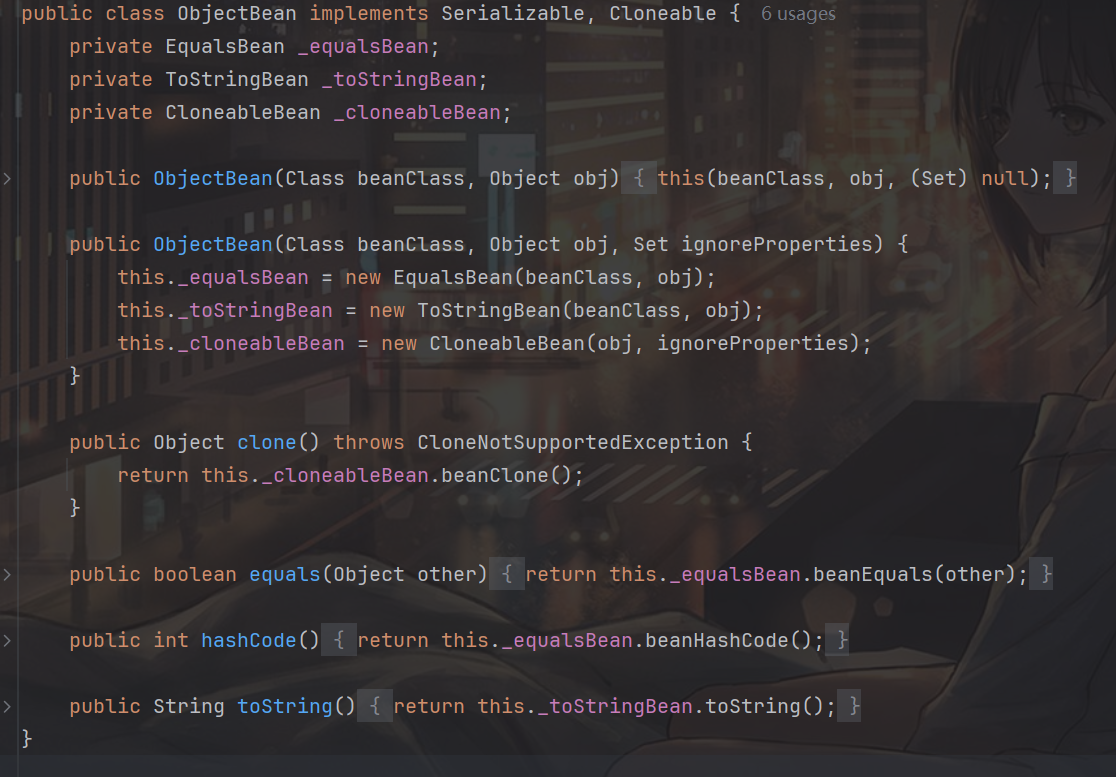Expand the folded two-argument ObjectBean constructor arrow
The height and width of the screenshot is (777, 1116).
click(8, 179)
